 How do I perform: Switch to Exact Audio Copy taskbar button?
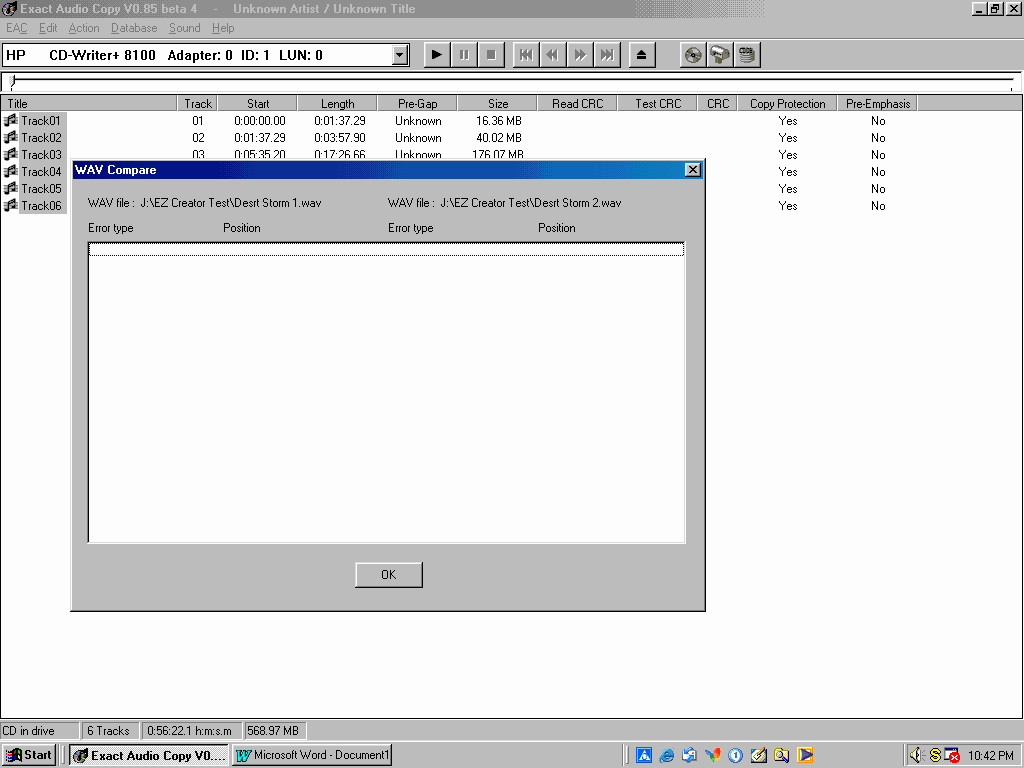coord(150,755)
